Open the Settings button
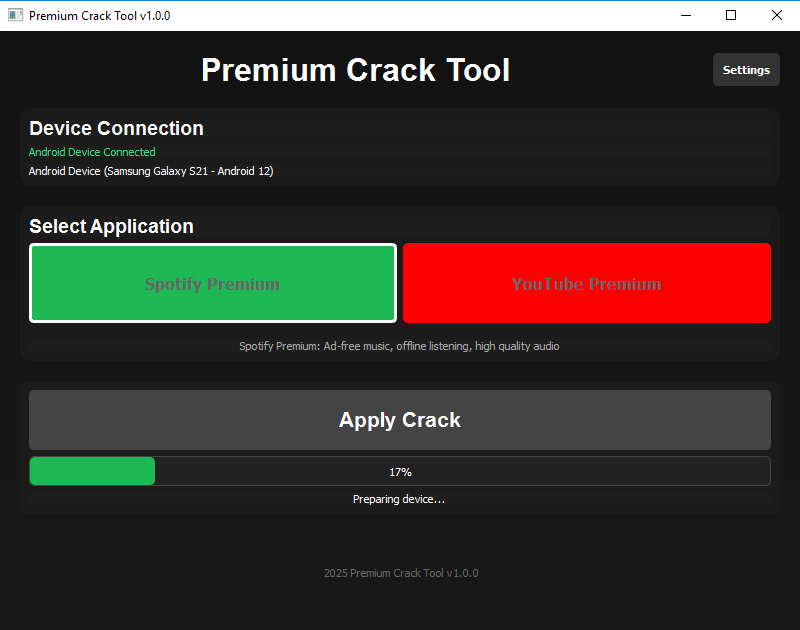 point(746,70)
